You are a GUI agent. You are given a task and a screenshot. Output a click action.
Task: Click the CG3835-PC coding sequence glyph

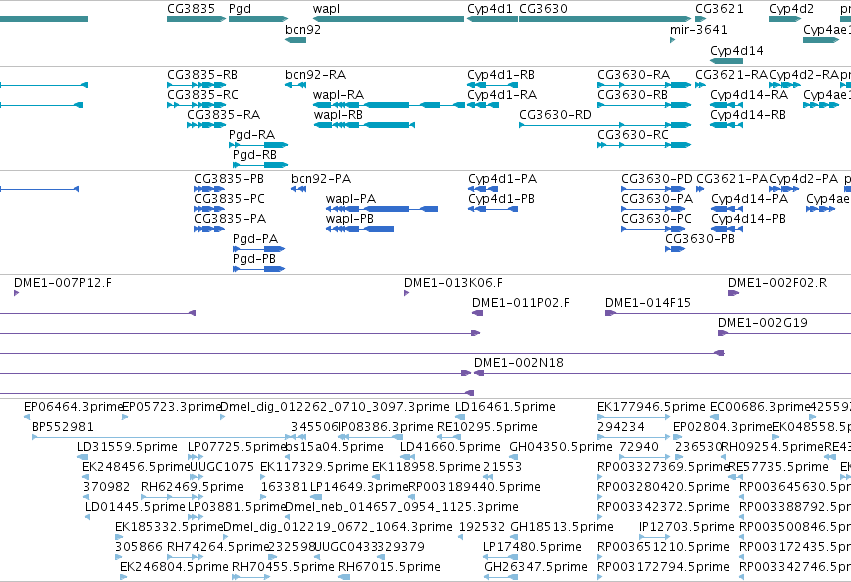(209, 209)
